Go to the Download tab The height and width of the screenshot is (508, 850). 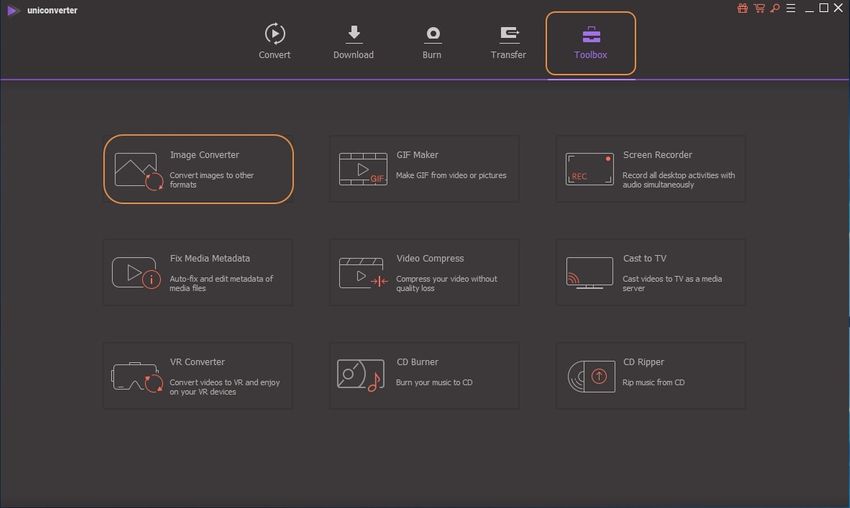[353, 42]
